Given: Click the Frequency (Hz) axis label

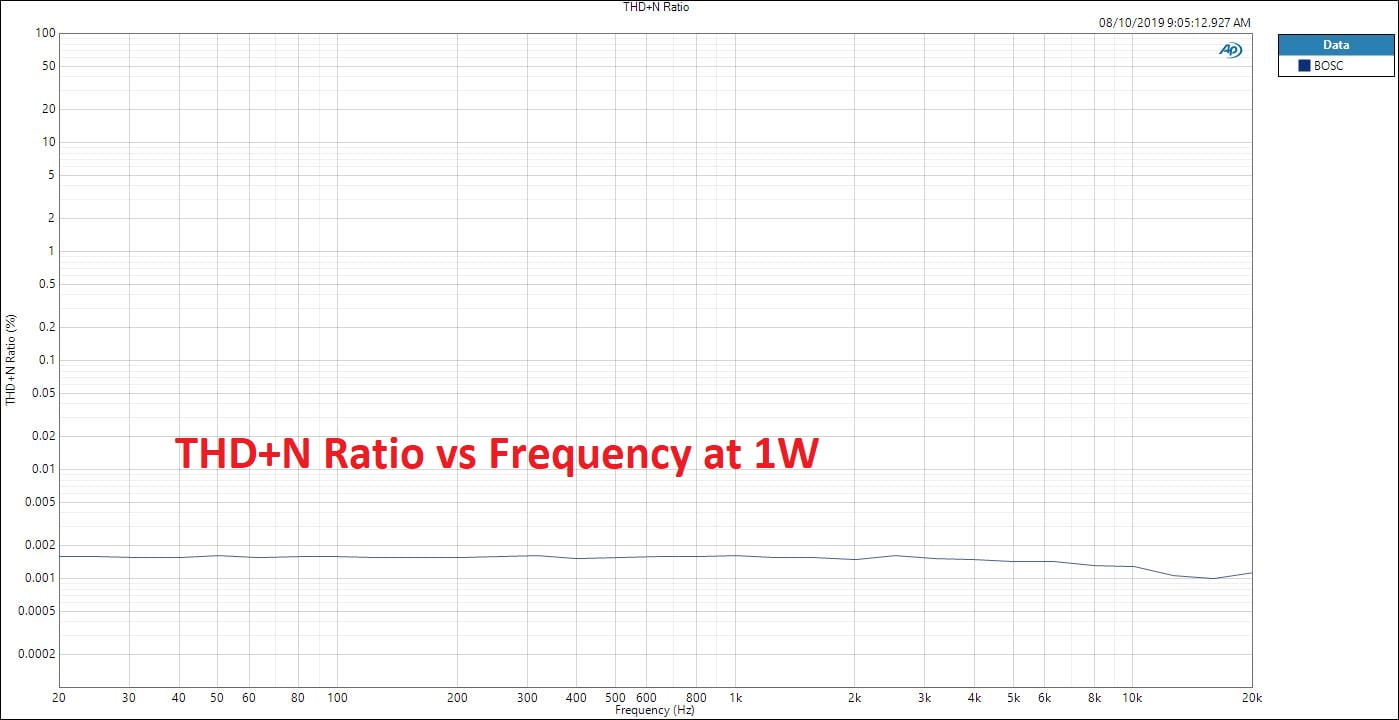Looking at the screenshot, I should pos(655,711).
